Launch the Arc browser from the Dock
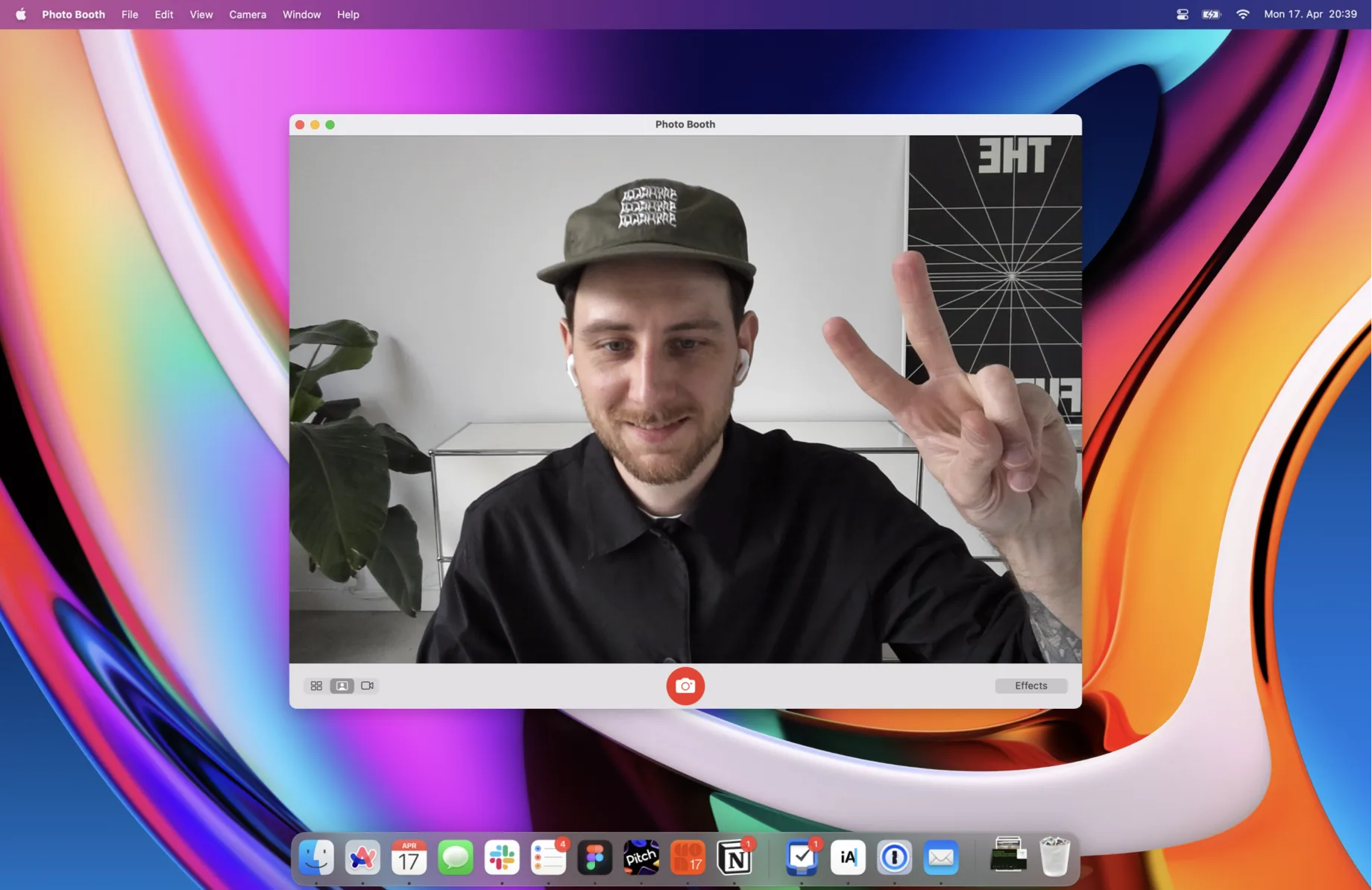The width and height of the screenshot is (1372, 890). point(362,857)
